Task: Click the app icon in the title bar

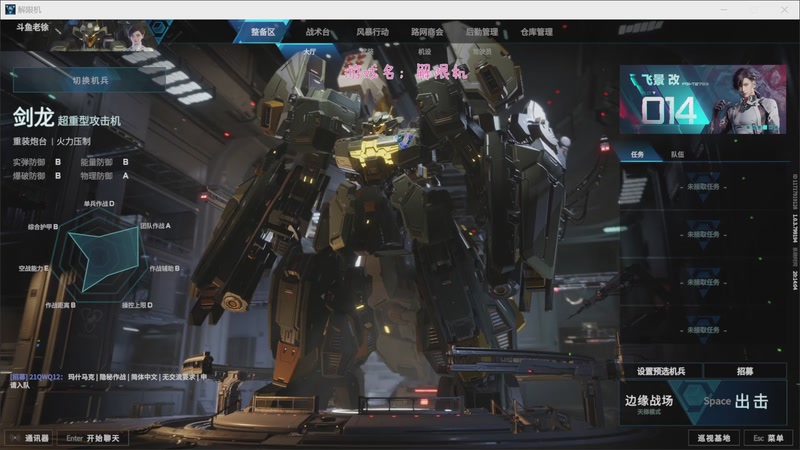Action: (10, 9)
